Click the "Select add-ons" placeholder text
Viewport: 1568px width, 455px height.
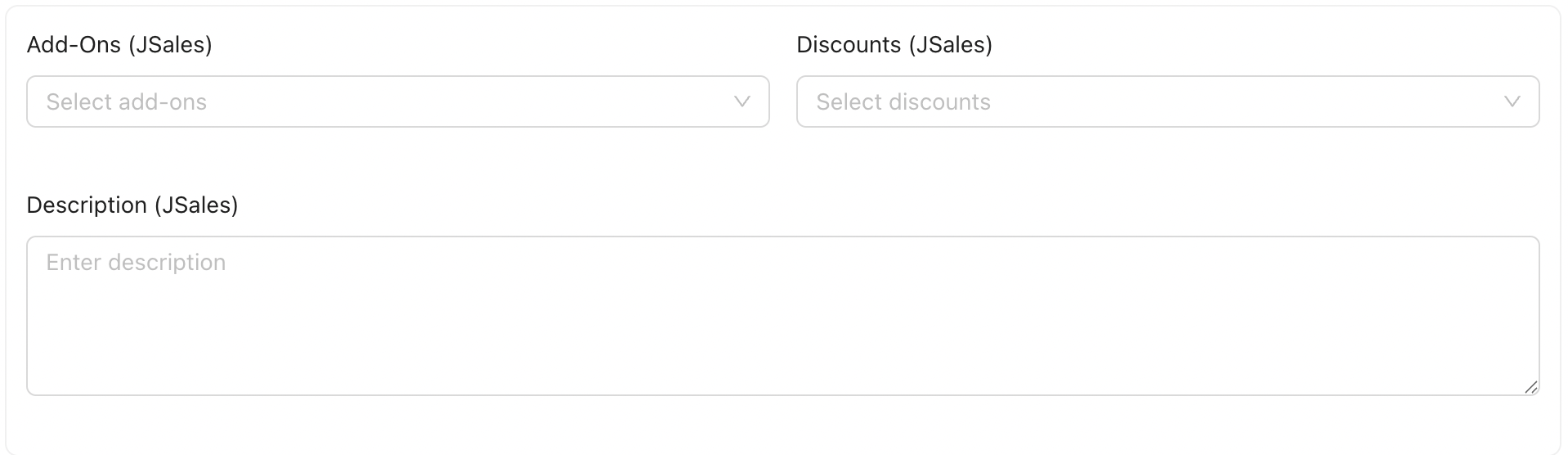[x=127, y=101]
